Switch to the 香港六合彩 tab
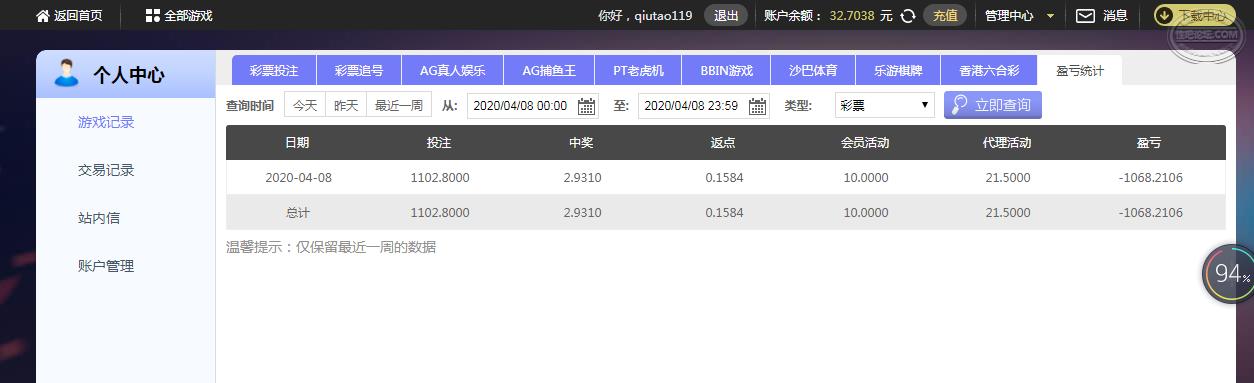1254x383 pixels. [989, 71]
